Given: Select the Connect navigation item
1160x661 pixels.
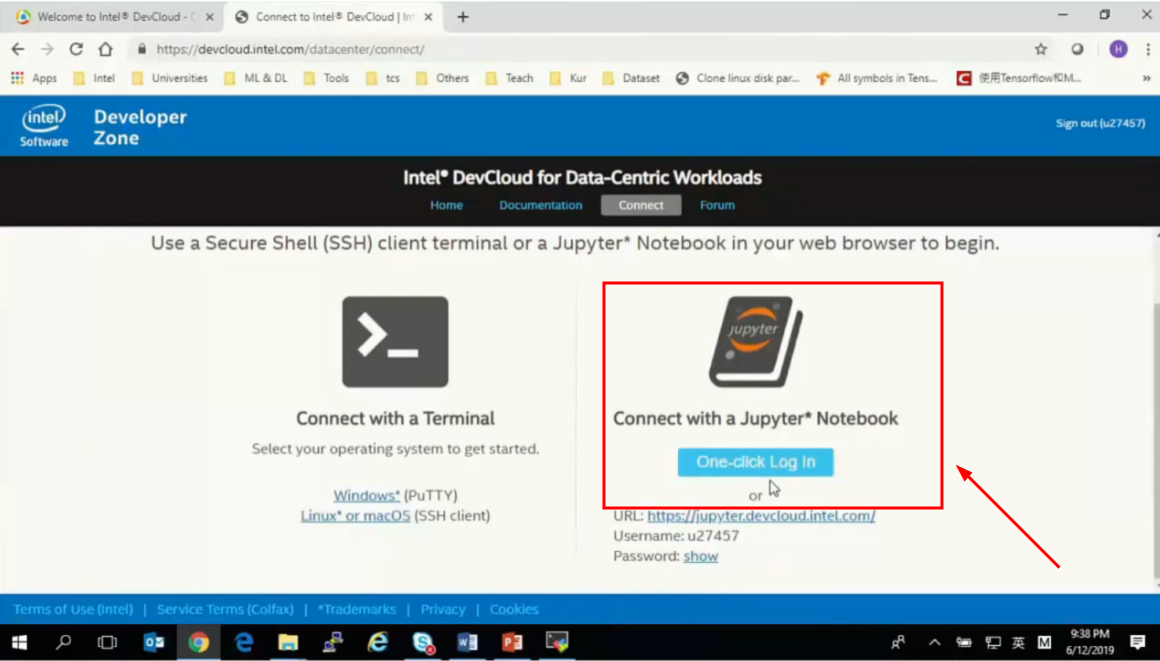Looking at the screenshot, I should click(x=641, y=205).
